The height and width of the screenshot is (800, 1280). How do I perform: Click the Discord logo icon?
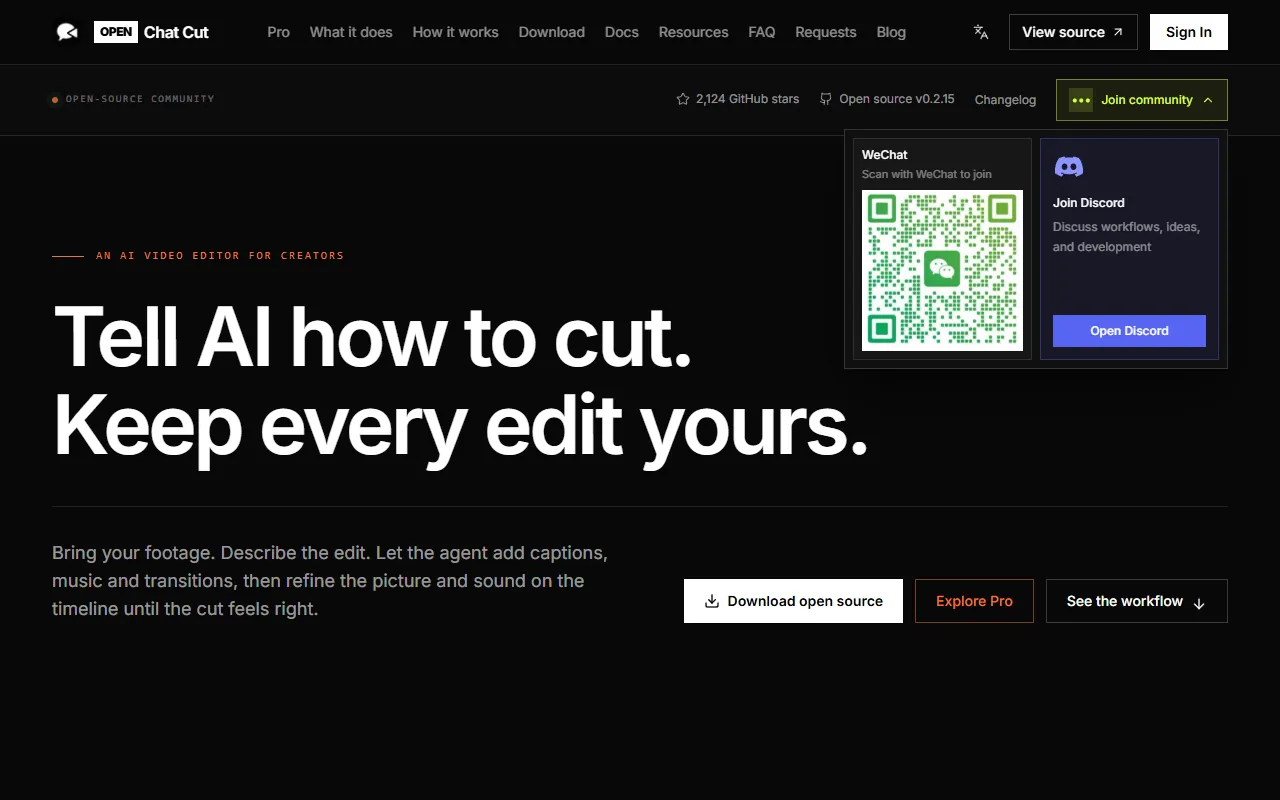(x=1069, y=167)
